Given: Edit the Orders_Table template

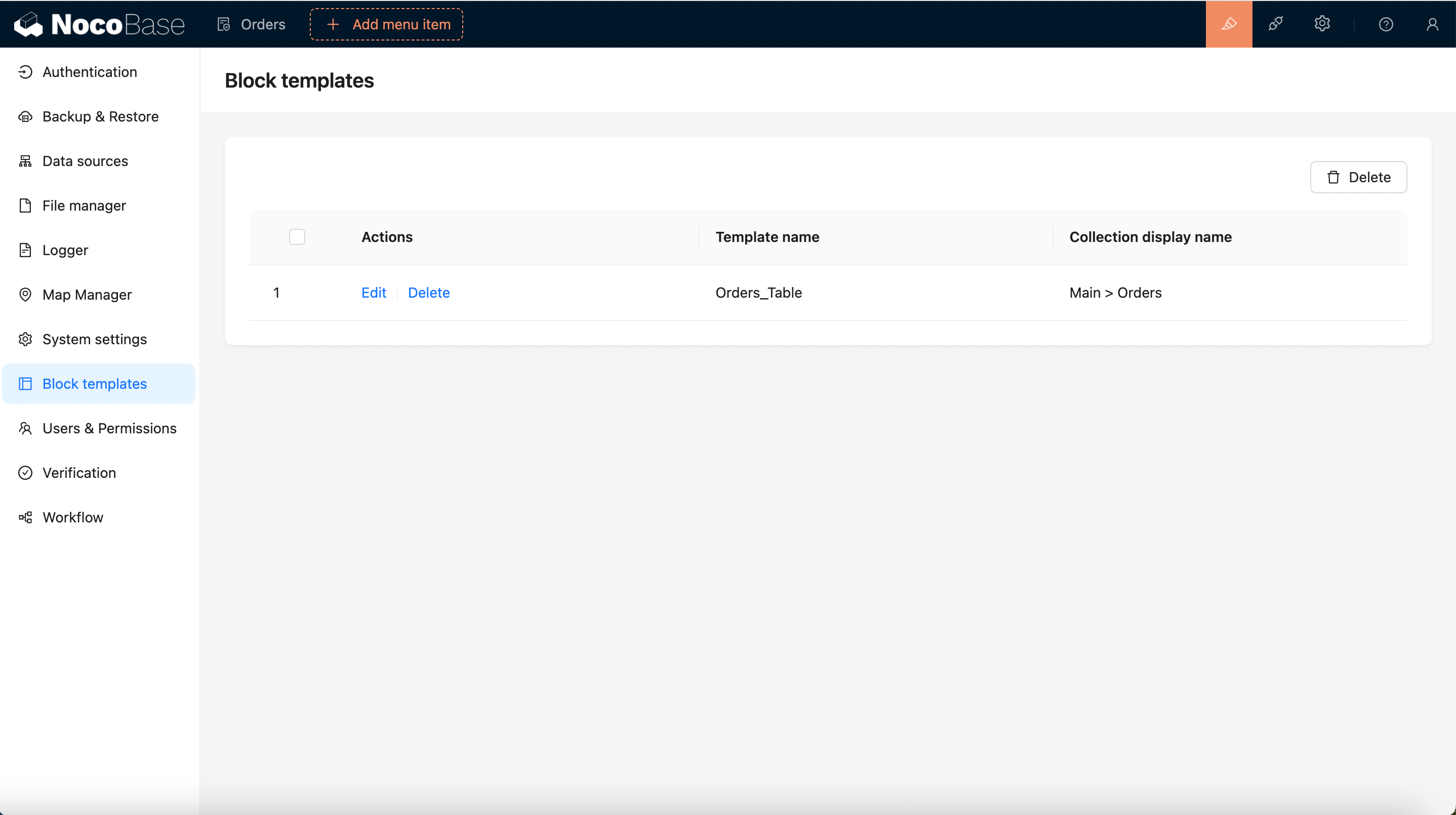Looking at the screenshot, I should tap(374, 293).
